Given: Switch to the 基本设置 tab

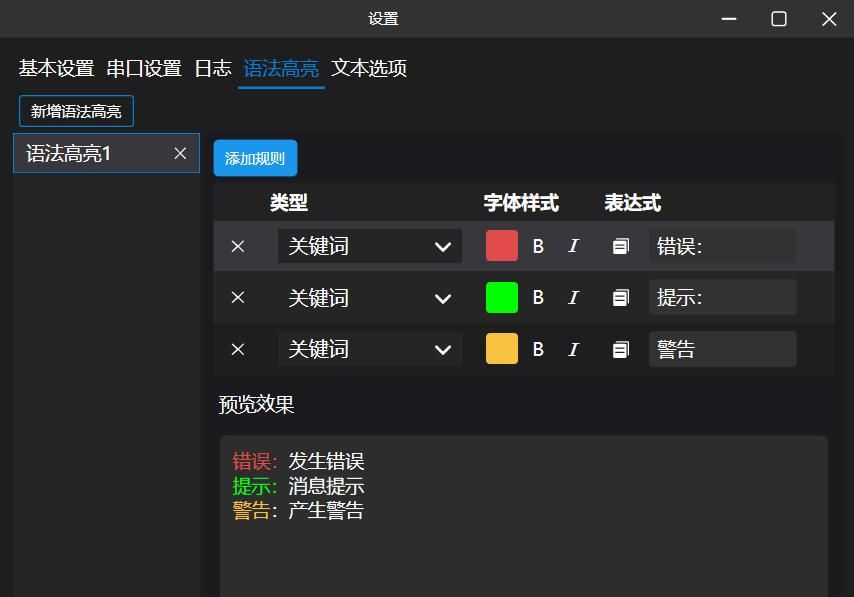Looking at the screenshot, I should click(x=53, y=69).
